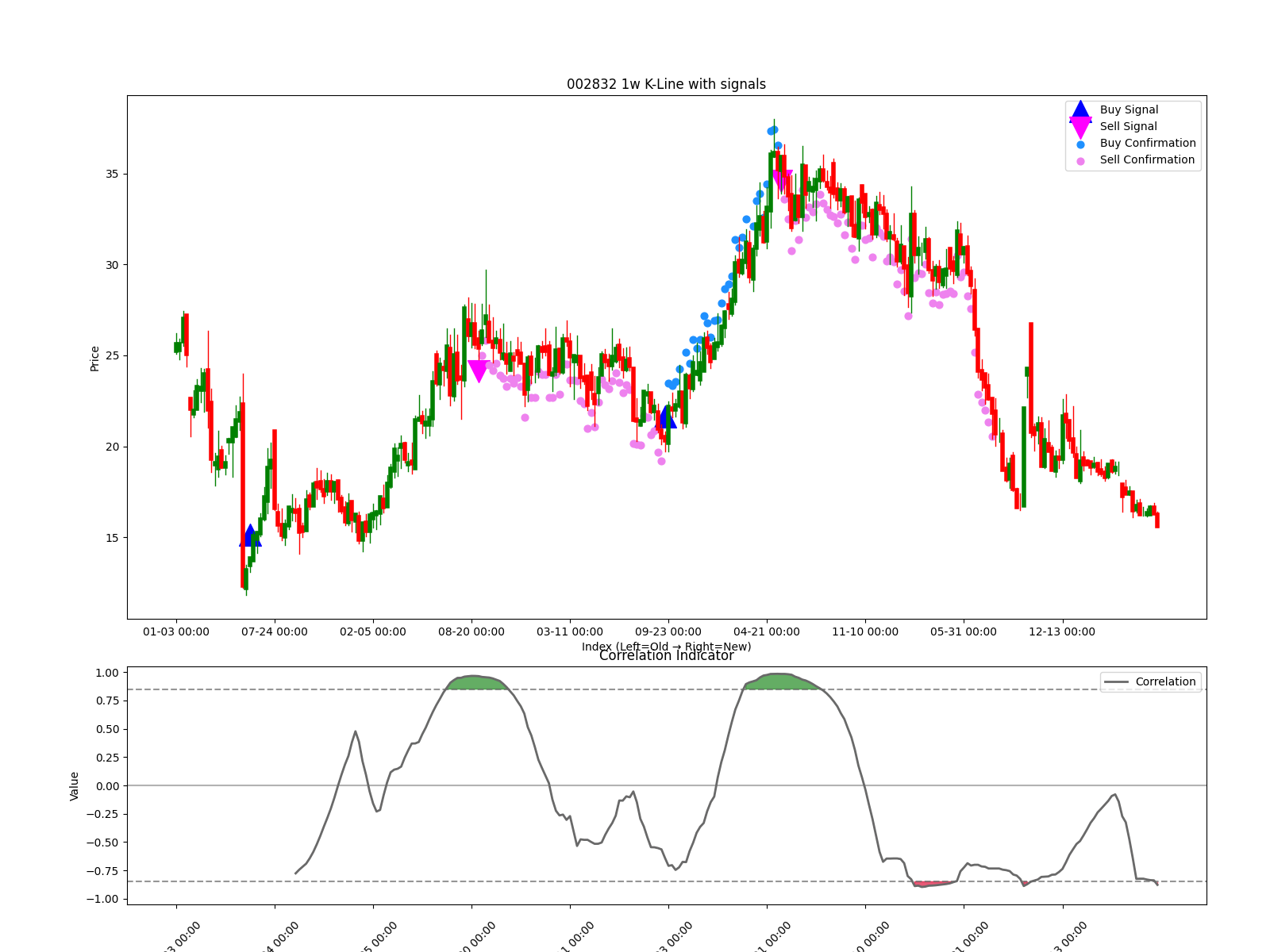
Task: Click the Buy Signal legend label
Action: pyautogui.click(x=1129, y=110)
